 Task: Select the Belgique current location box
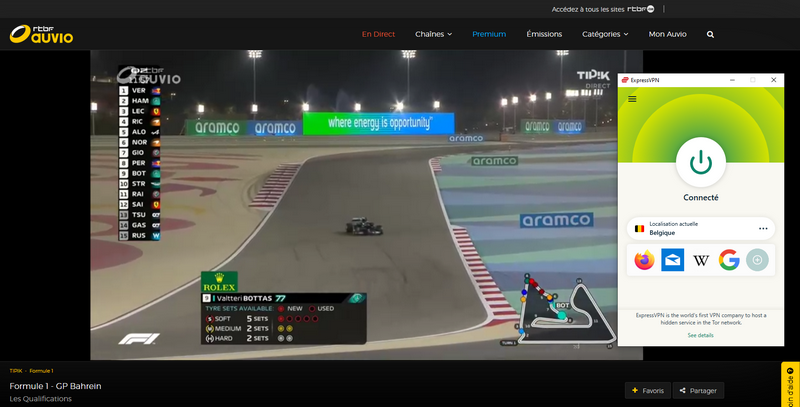tap(701, 228)
